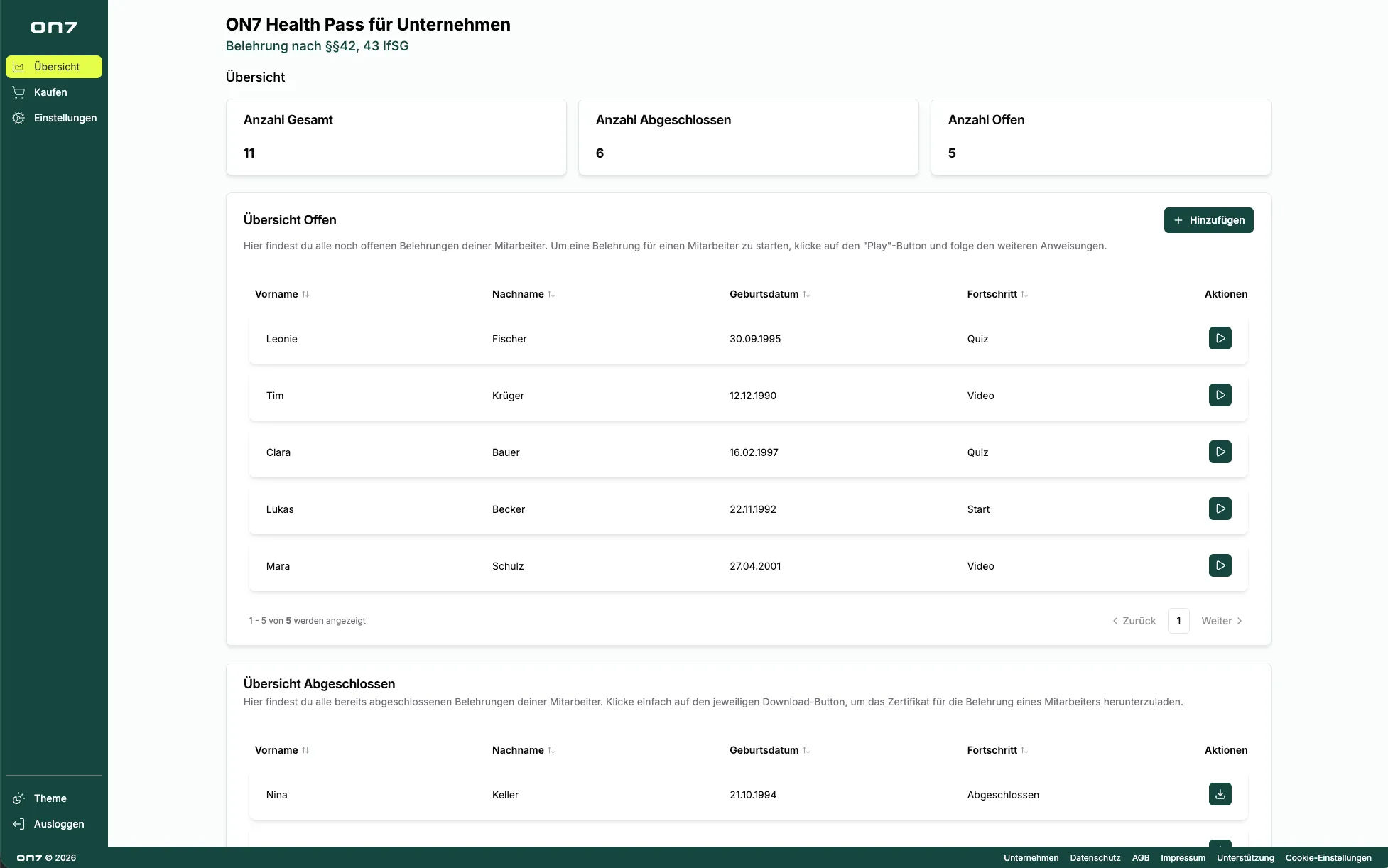Open the Datenschutz footer link
This screenshot has width=1388, height=868.
click(x=1095, y=858)
